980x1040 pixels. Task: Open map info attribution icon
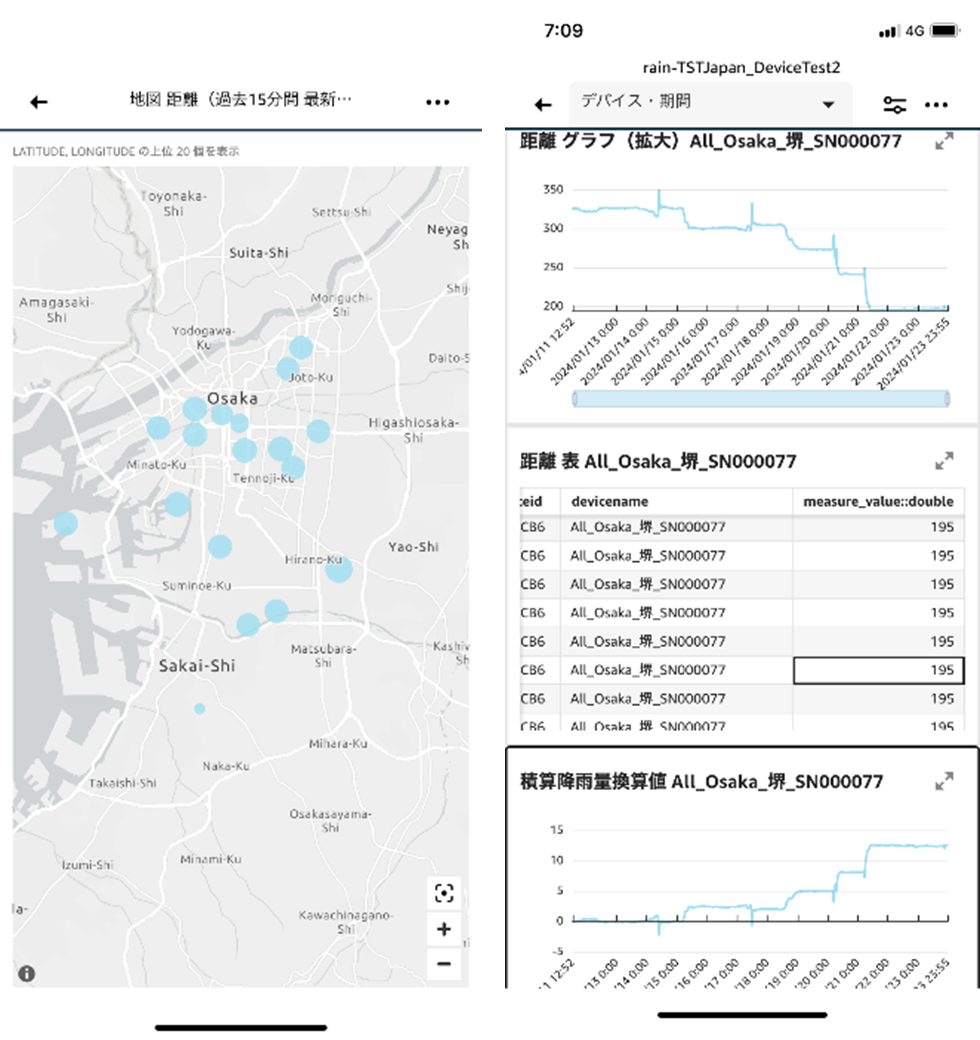click(x=27, y=973)
